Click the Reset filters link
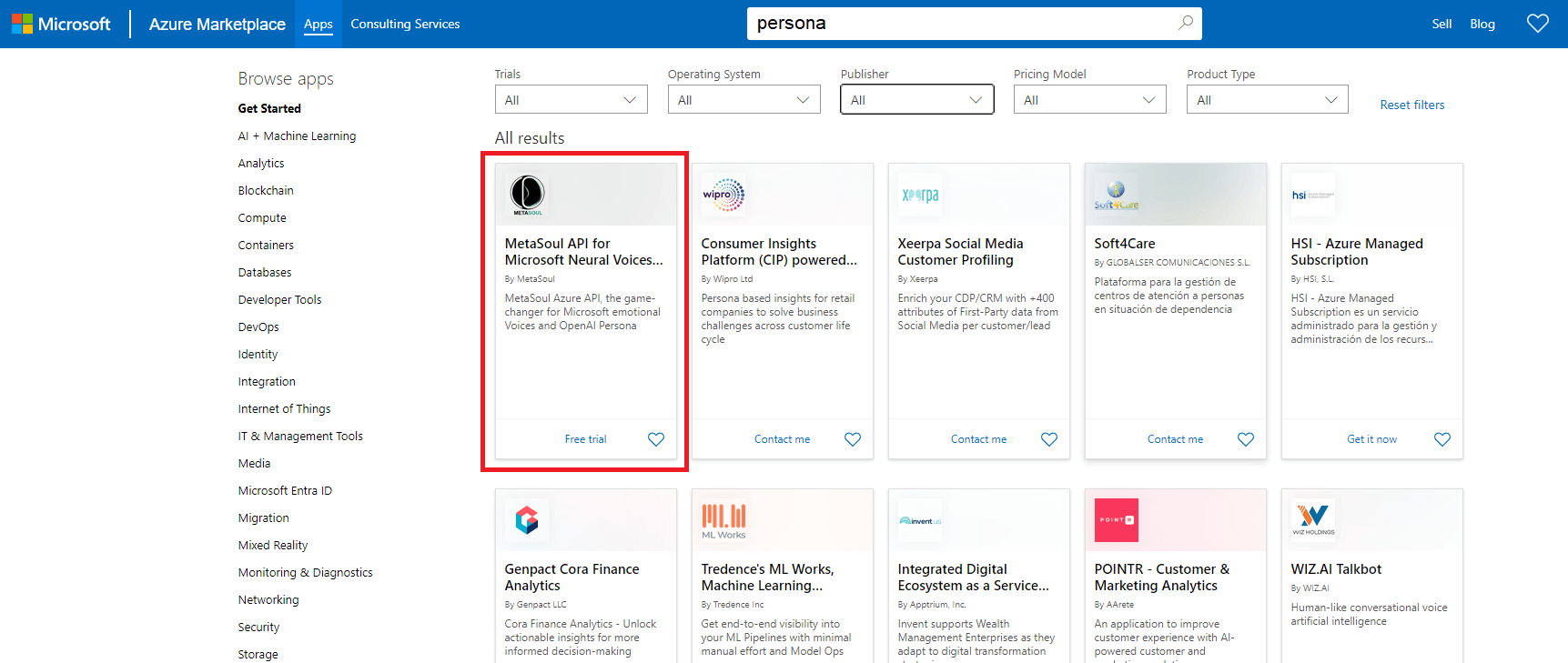Screen dimensions: 1568x663 tap(1411, 105)
